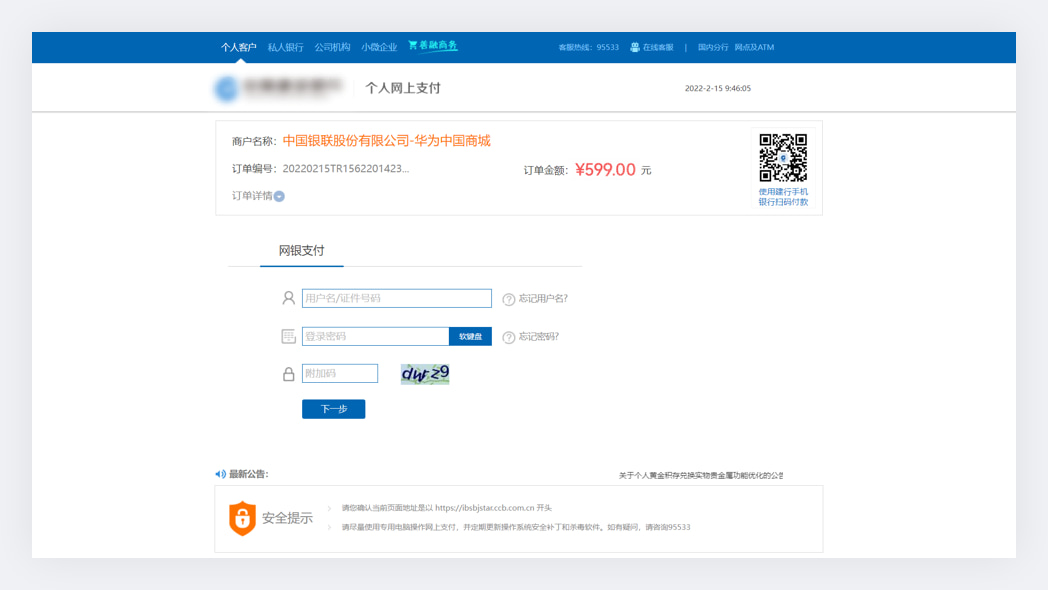Open the 私人银行 menu item
This screenshot has height=590, width=1048.
point(285,47)
